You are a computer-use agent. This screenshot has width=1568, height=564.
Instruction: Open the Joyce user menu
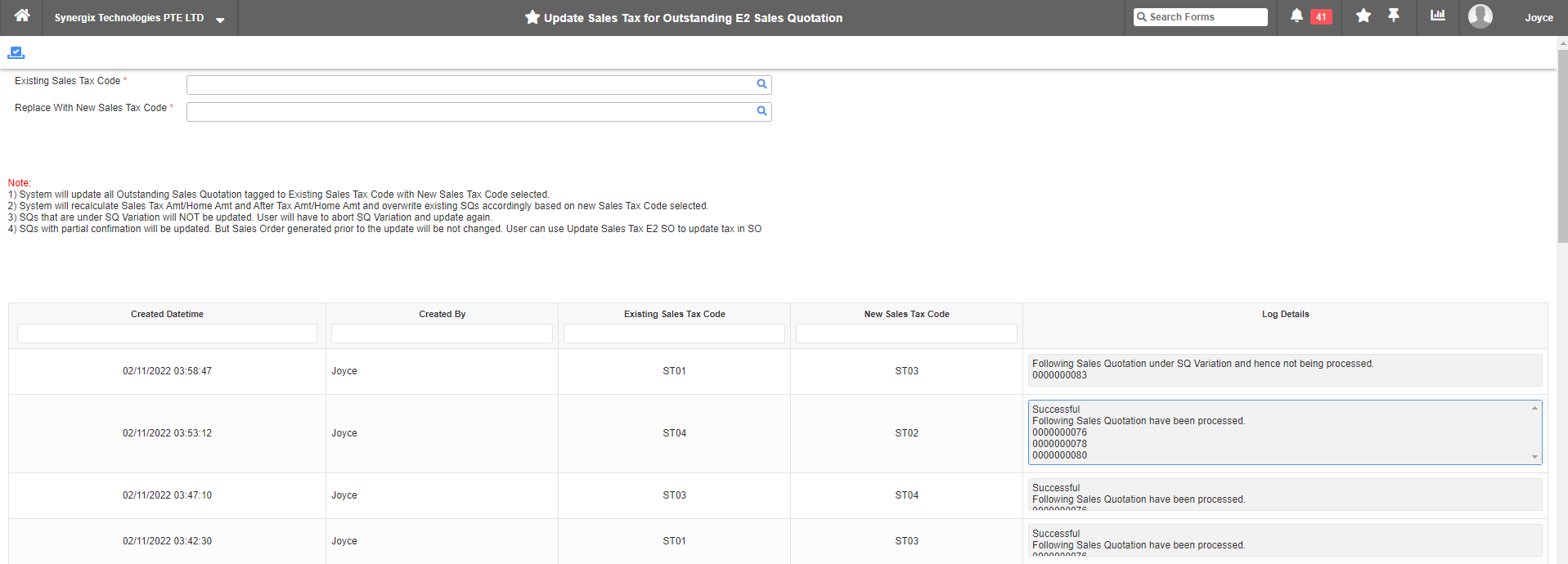click(x=1539, y=18)
